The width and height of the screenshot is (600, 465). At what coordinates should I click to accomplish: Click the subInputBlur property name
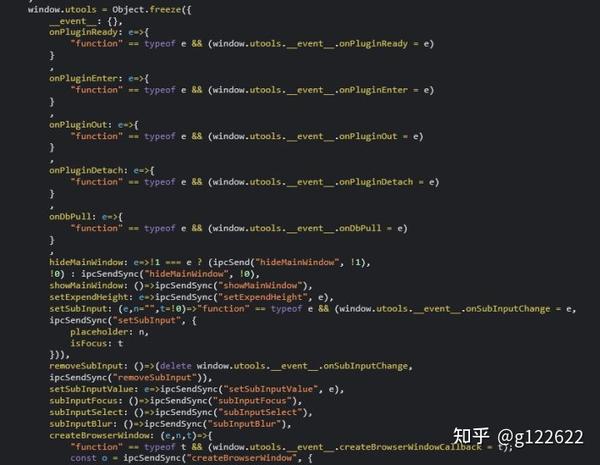tap(81, 424)
